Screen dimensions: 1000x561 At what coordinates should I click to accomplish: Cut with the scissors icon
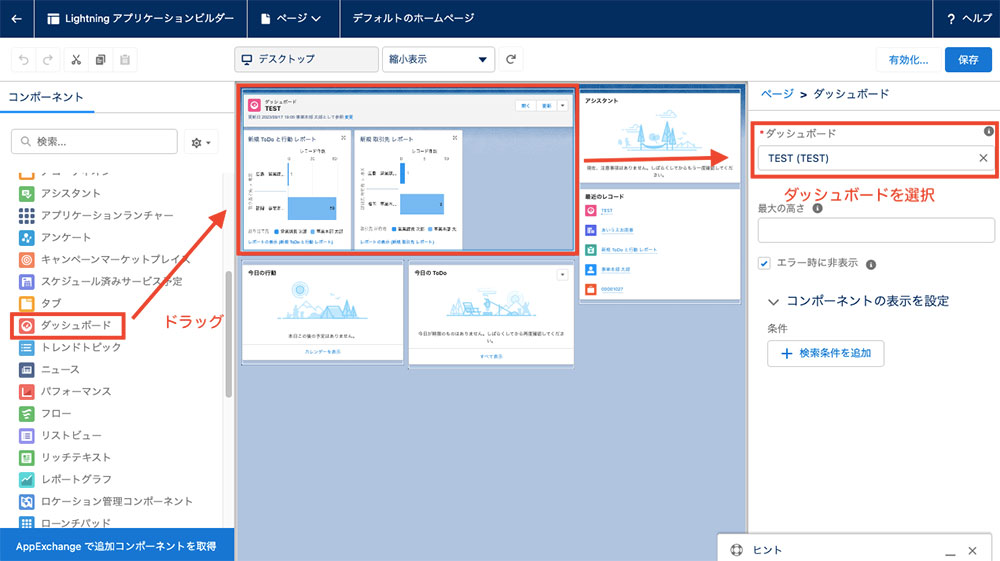pyautogui.click(x=76, y=60)
